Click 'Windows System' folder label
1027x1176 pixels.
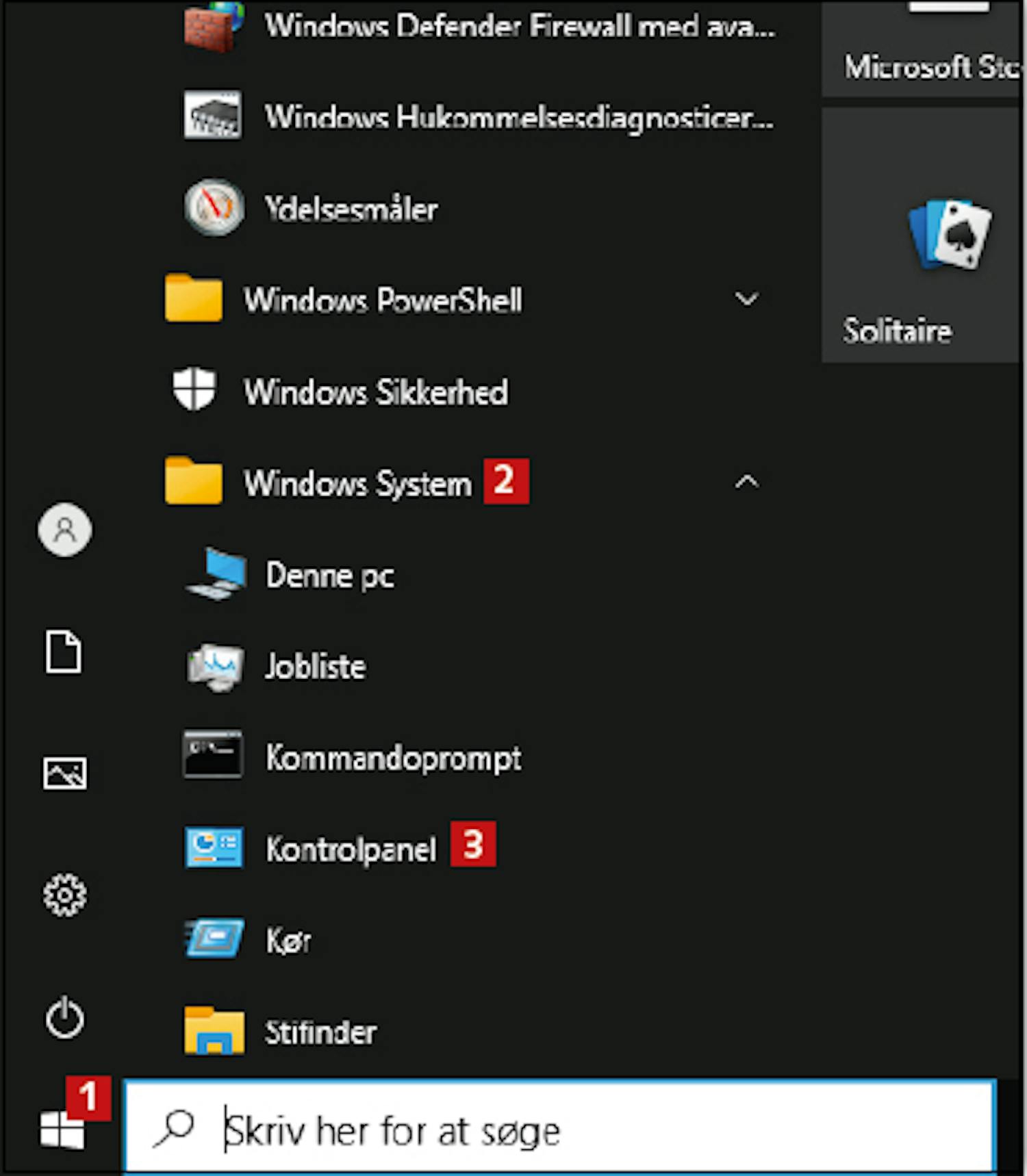coord(358,484)
